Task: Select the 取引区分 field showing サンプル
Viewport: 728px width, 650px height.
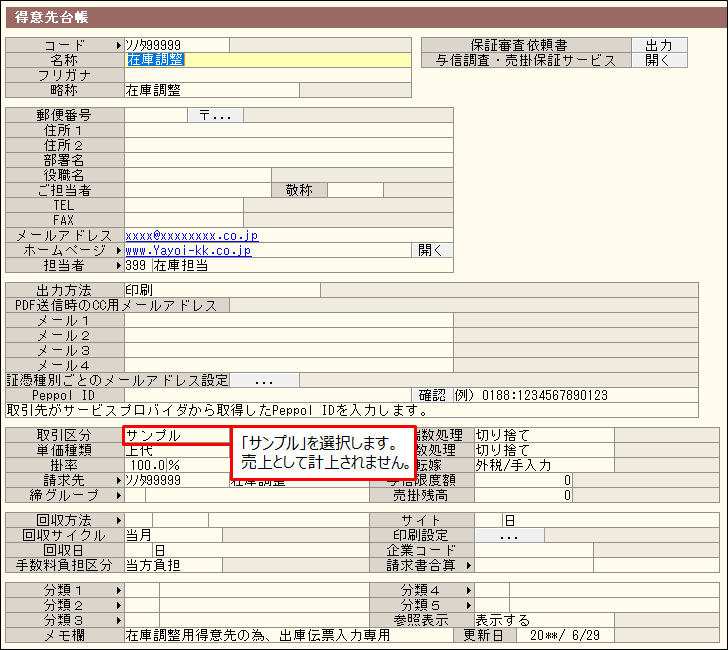Action: click(x=177, y=436)
